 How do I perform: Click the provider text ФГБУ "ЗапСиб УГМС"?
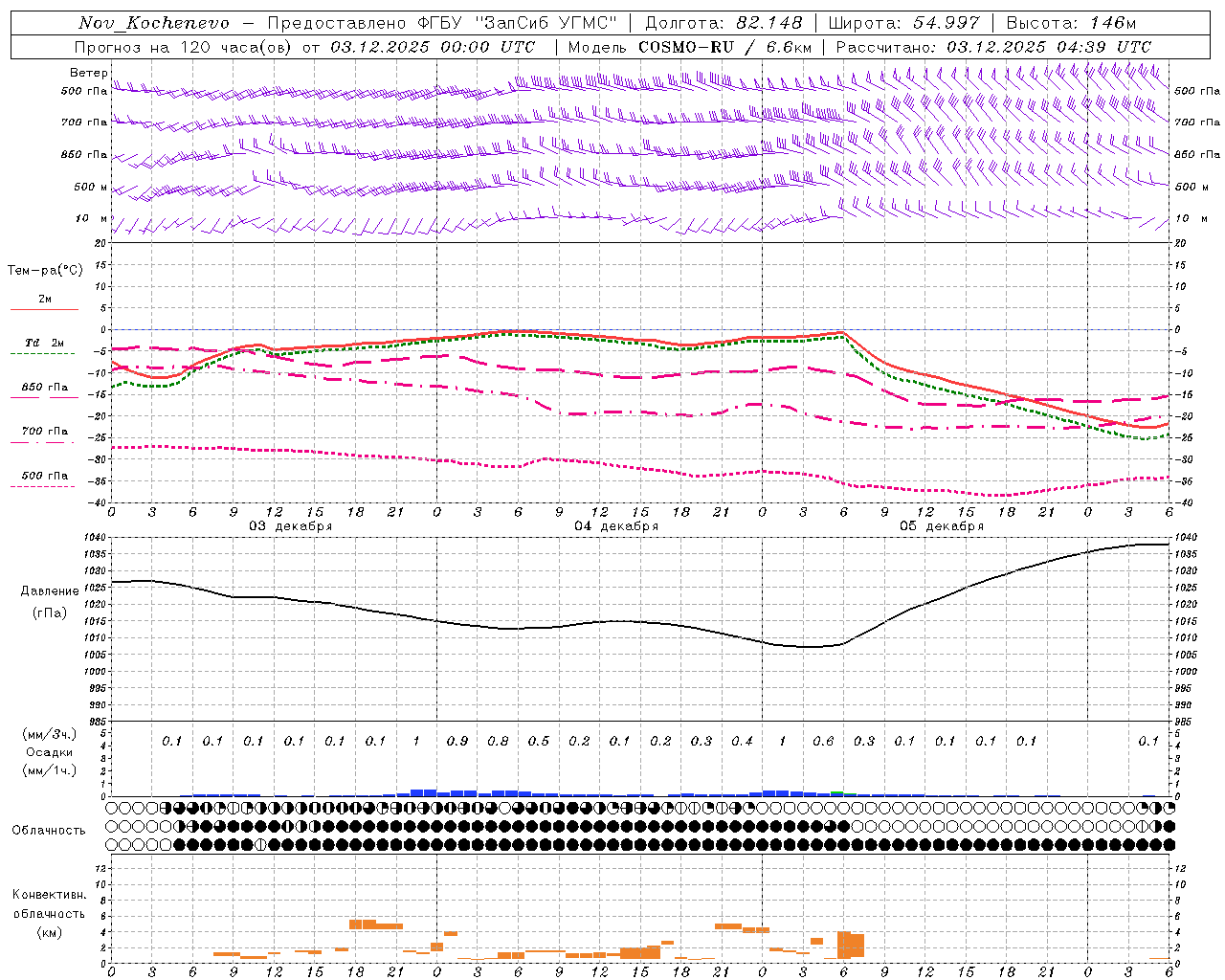pos(517,23)
